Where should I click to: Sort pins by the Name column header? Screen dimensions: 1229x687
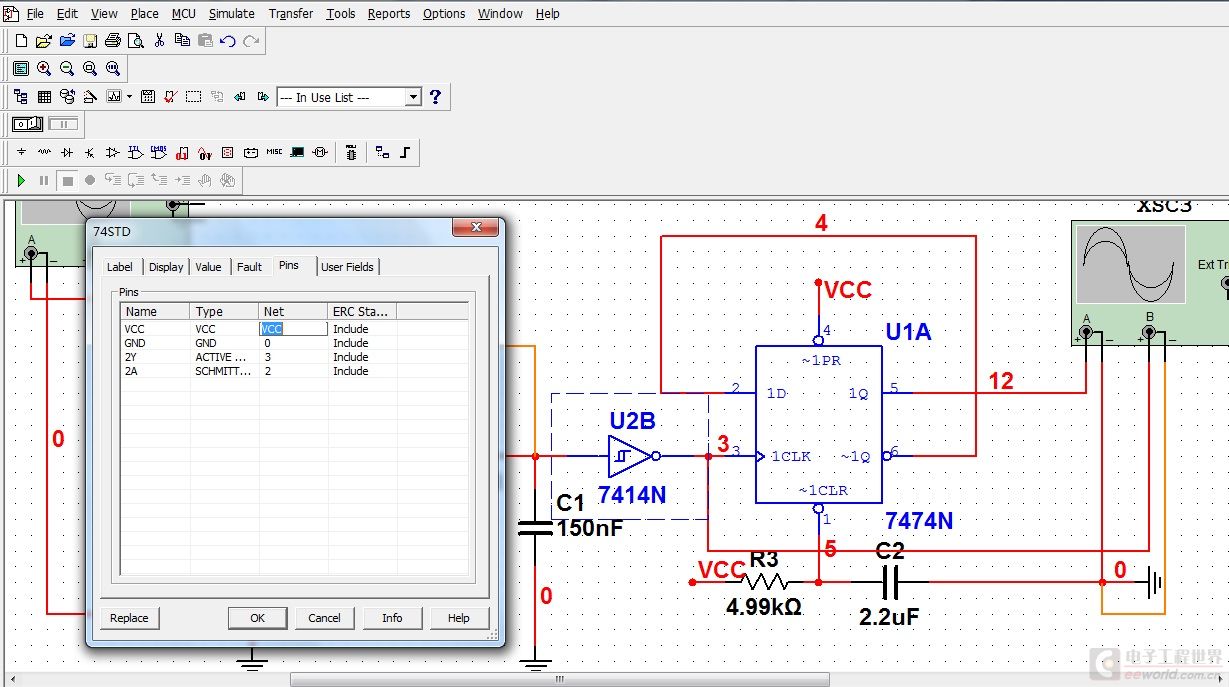coord(155,312)
